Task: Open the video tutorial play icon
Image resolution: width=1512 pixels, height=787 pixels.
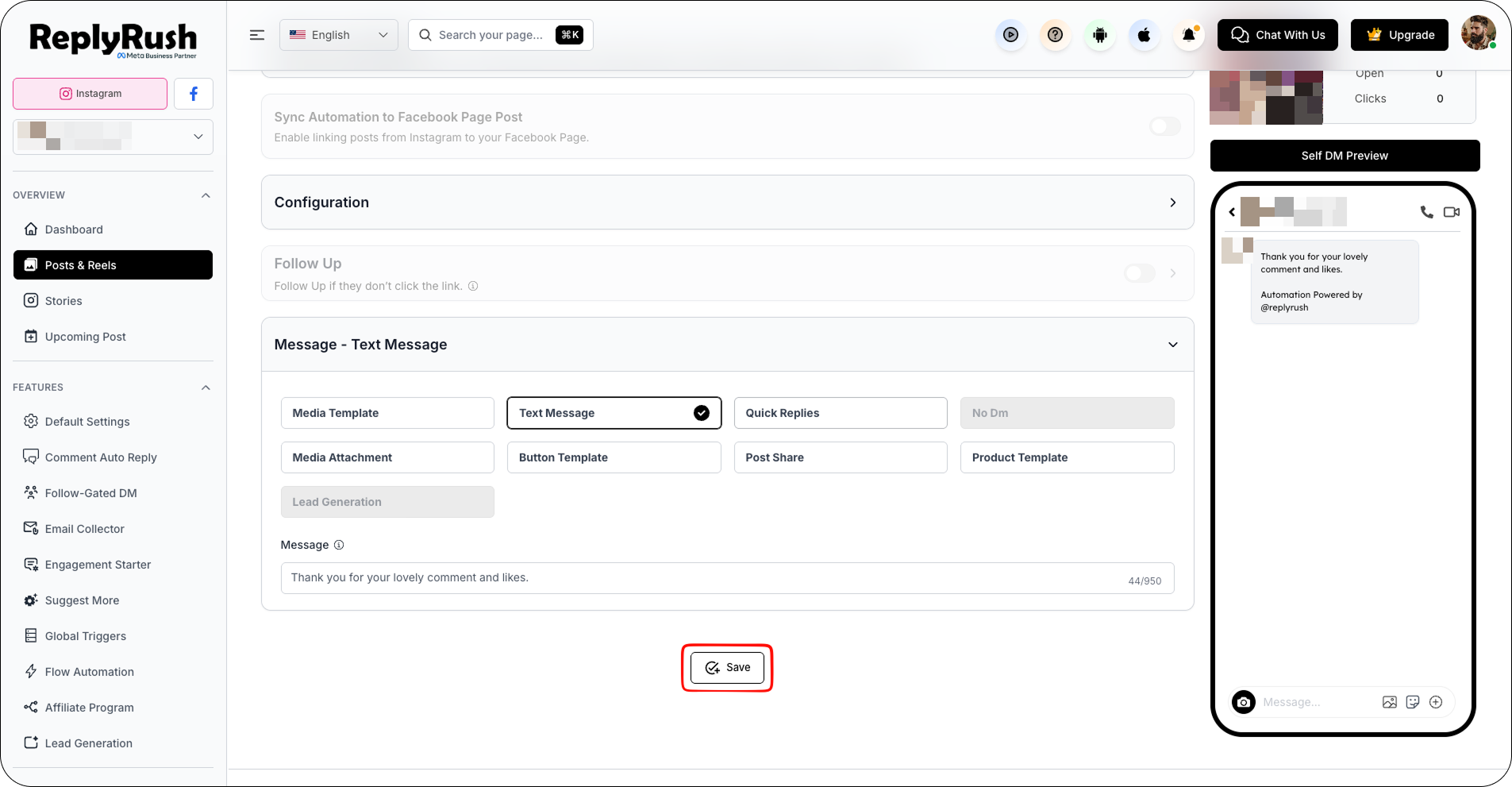Action: 1010,35
